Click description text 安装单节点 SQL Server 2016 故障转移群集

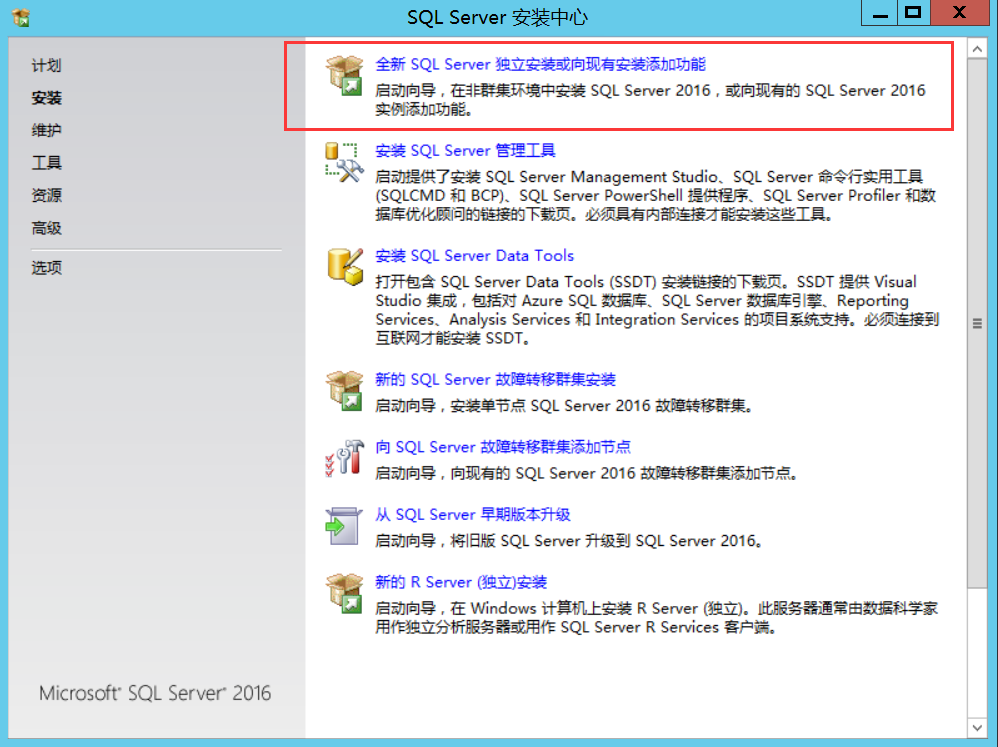[601, 406]
